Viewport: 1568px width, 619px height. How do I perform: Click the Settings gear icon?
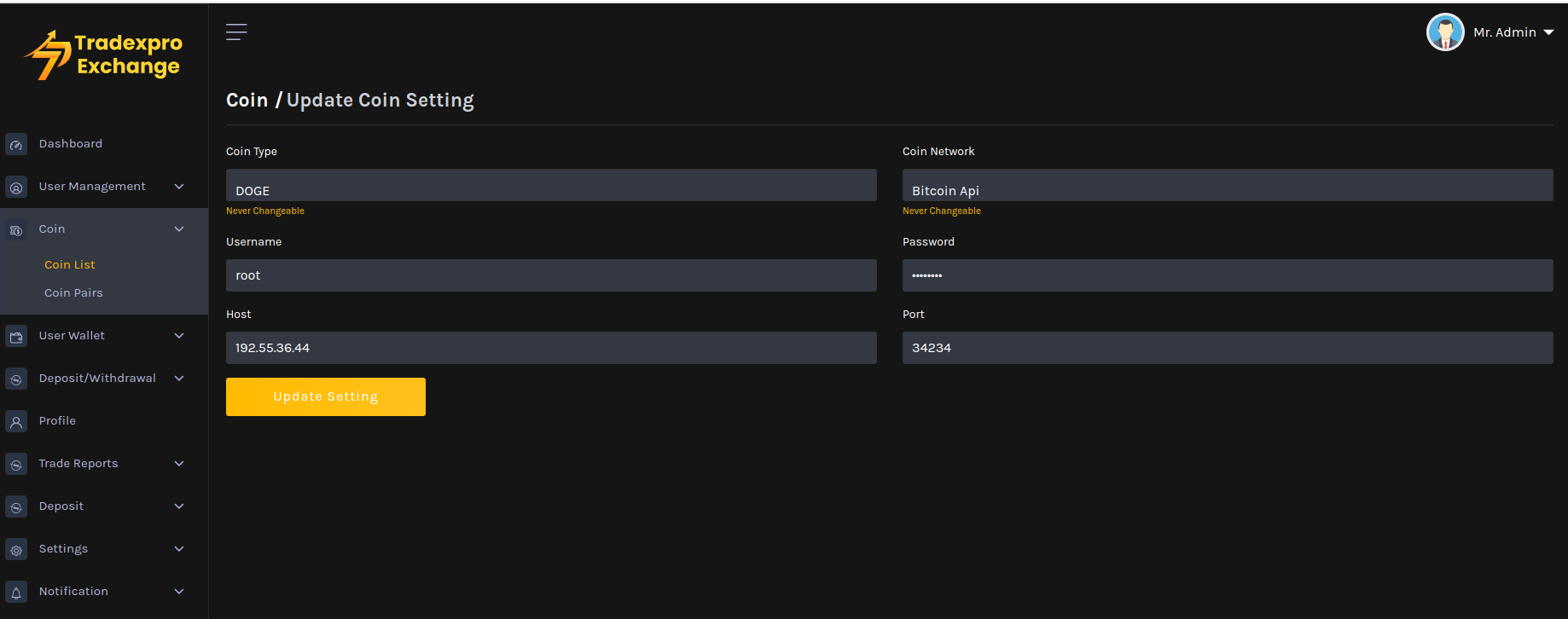(16, 550)
